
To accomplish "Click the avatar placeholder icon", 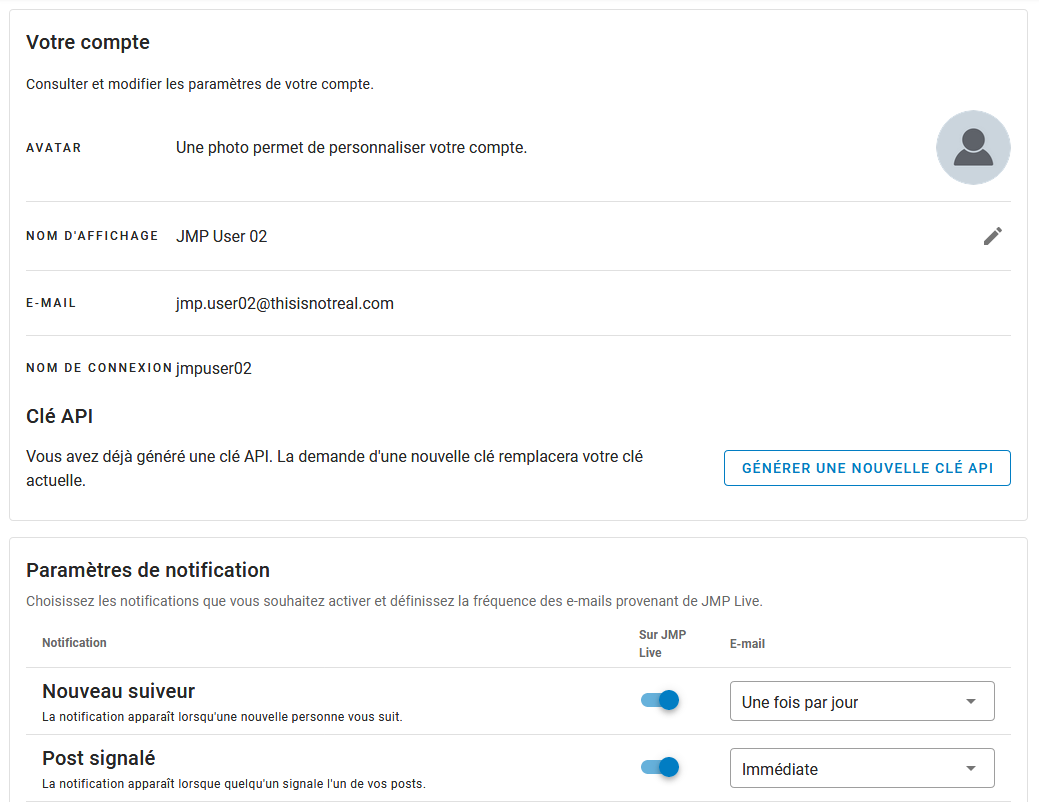I will 972,147.
